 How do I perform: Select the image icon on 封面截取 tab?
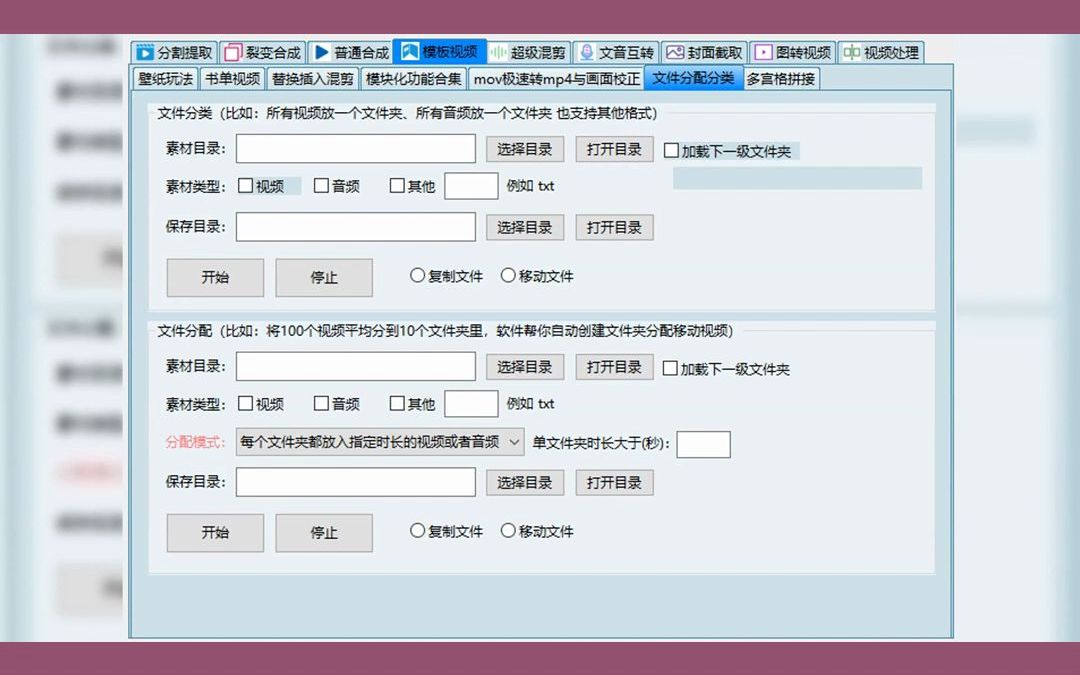pos(675,52)
